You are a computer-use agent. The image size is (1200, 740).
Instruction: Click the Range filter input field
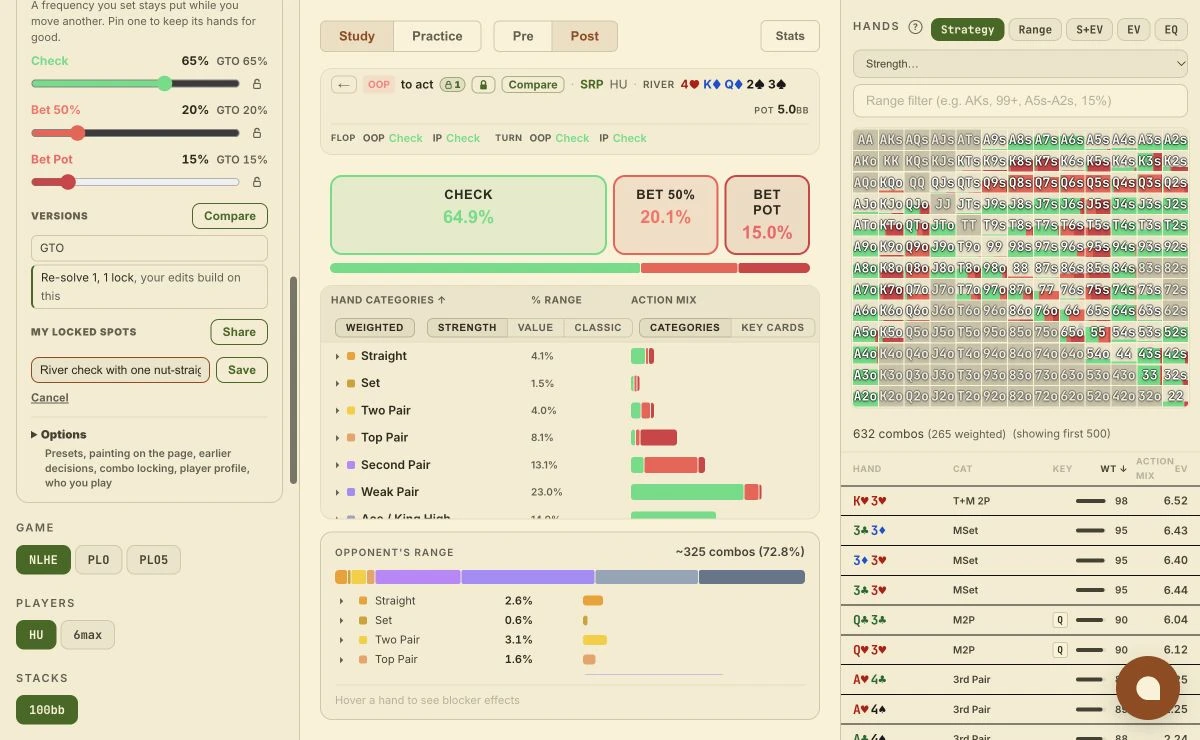[x=1020, y=101]
